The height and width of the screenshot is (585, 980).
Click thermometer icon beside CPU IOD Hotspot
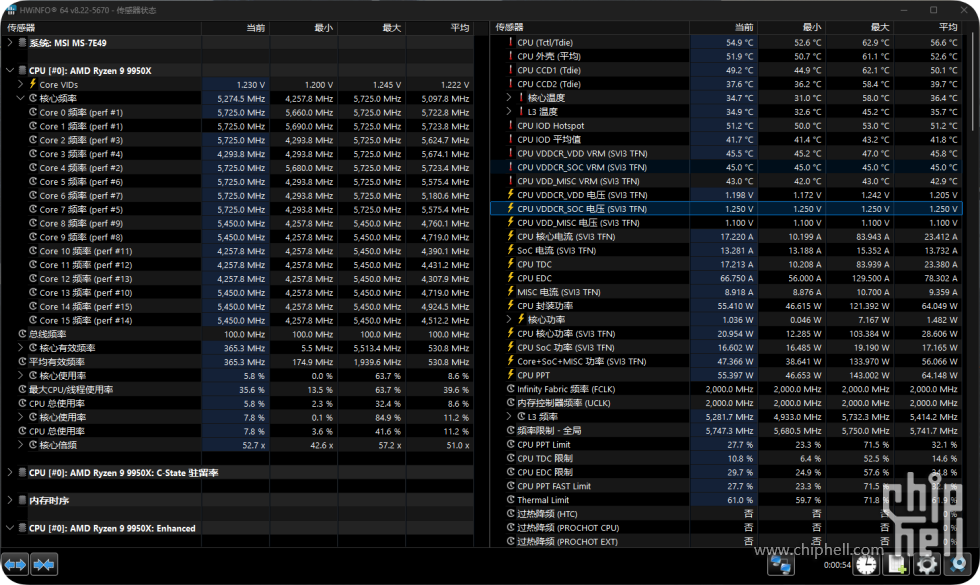point(511,125)
